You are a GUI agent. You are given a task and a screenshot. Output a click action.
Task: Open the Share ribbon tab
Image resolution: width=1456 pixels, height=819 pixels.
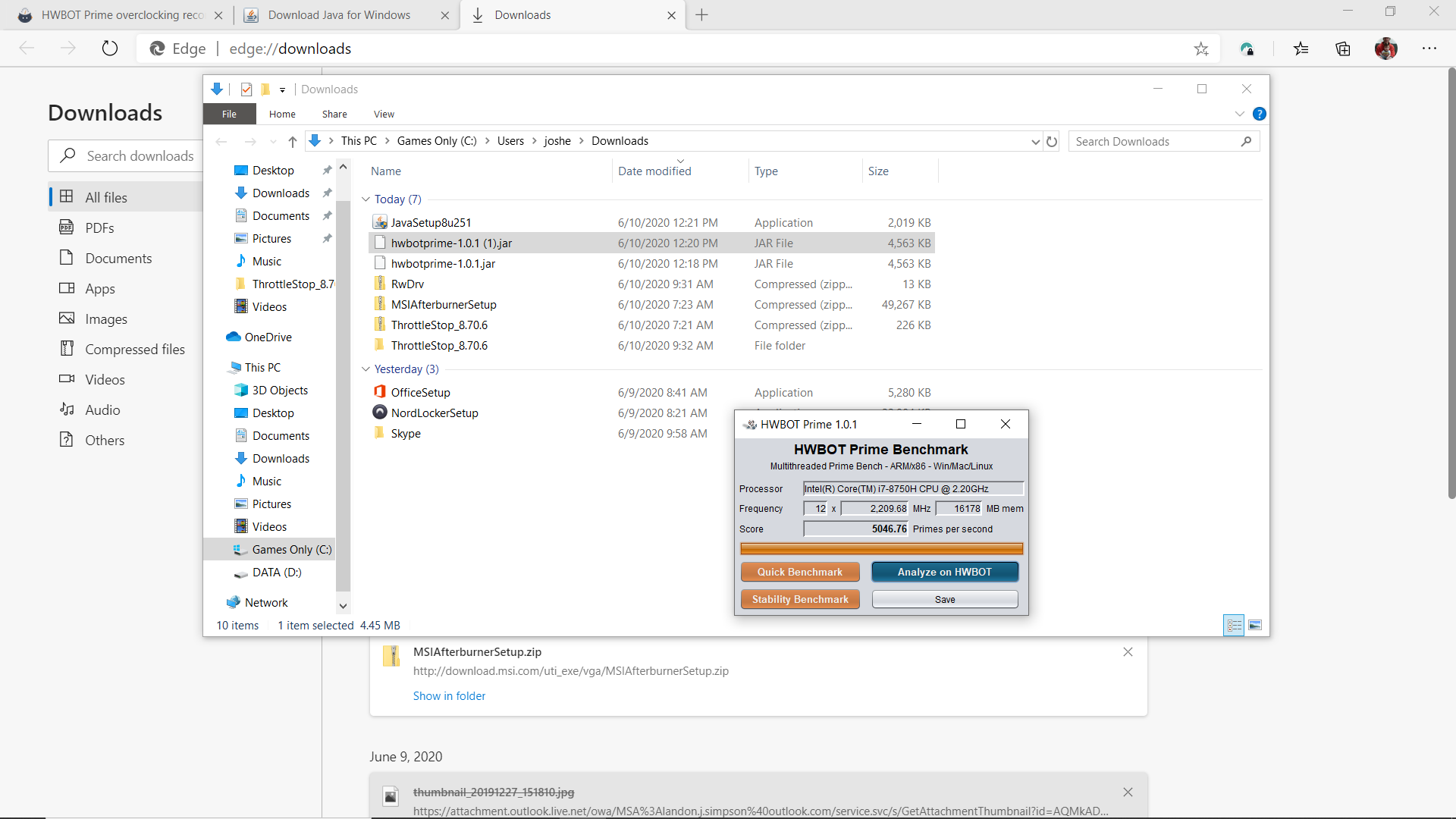coord(334,114)
